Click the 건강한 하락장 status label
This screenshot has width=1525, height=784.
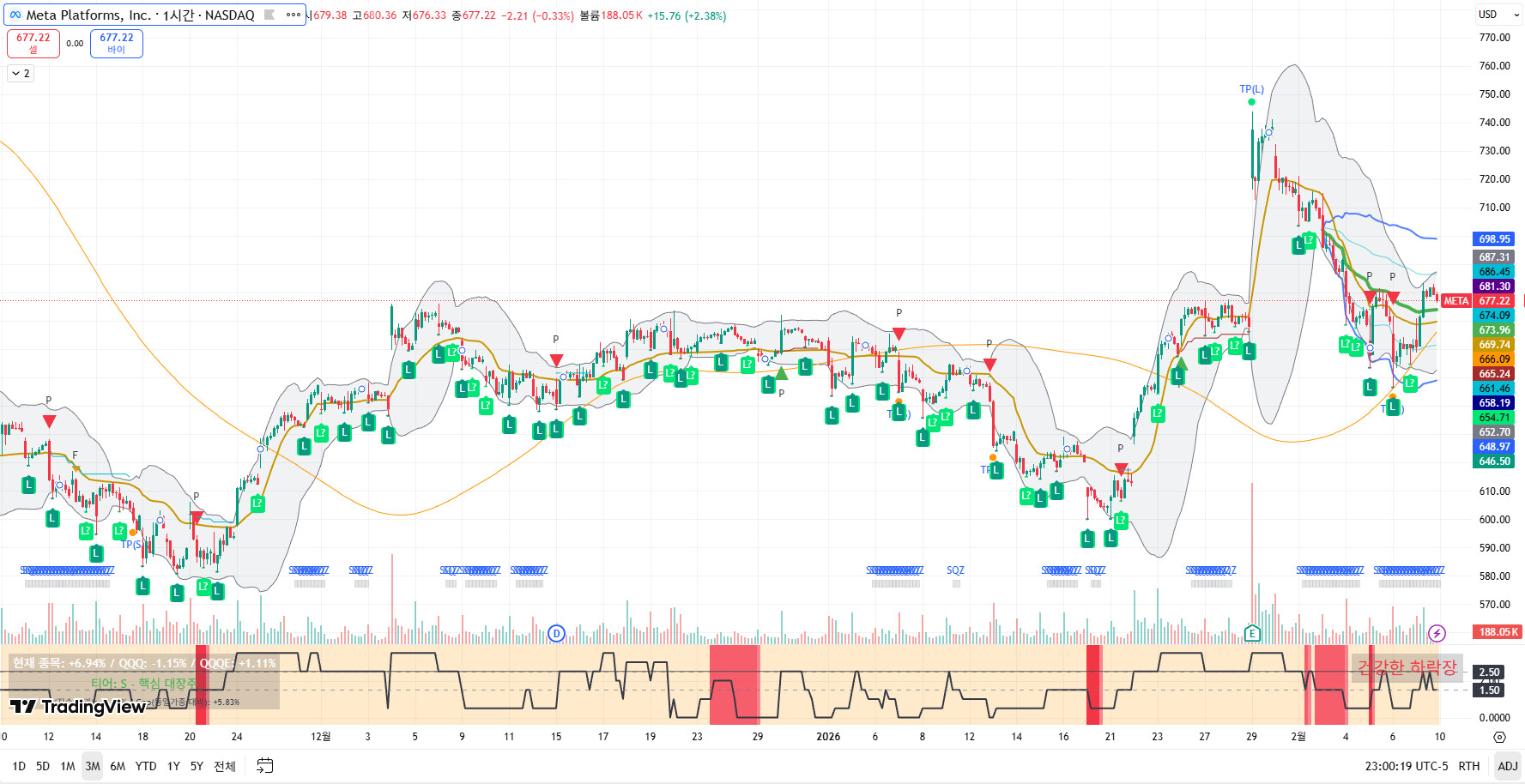click(x=1407, y=666)
